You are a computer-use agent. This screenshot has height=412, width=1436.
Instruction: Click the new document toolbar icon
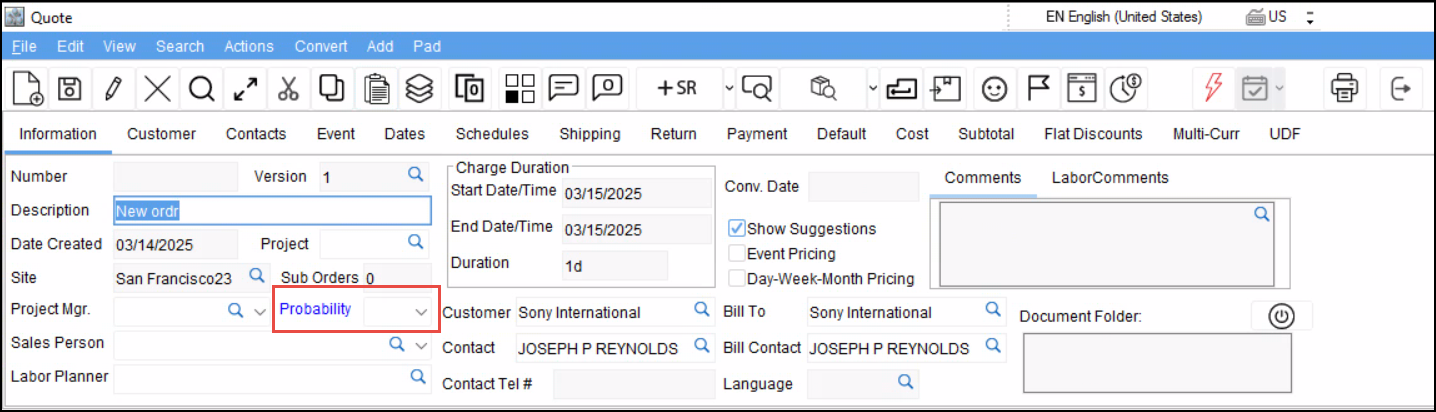[28, 89]
